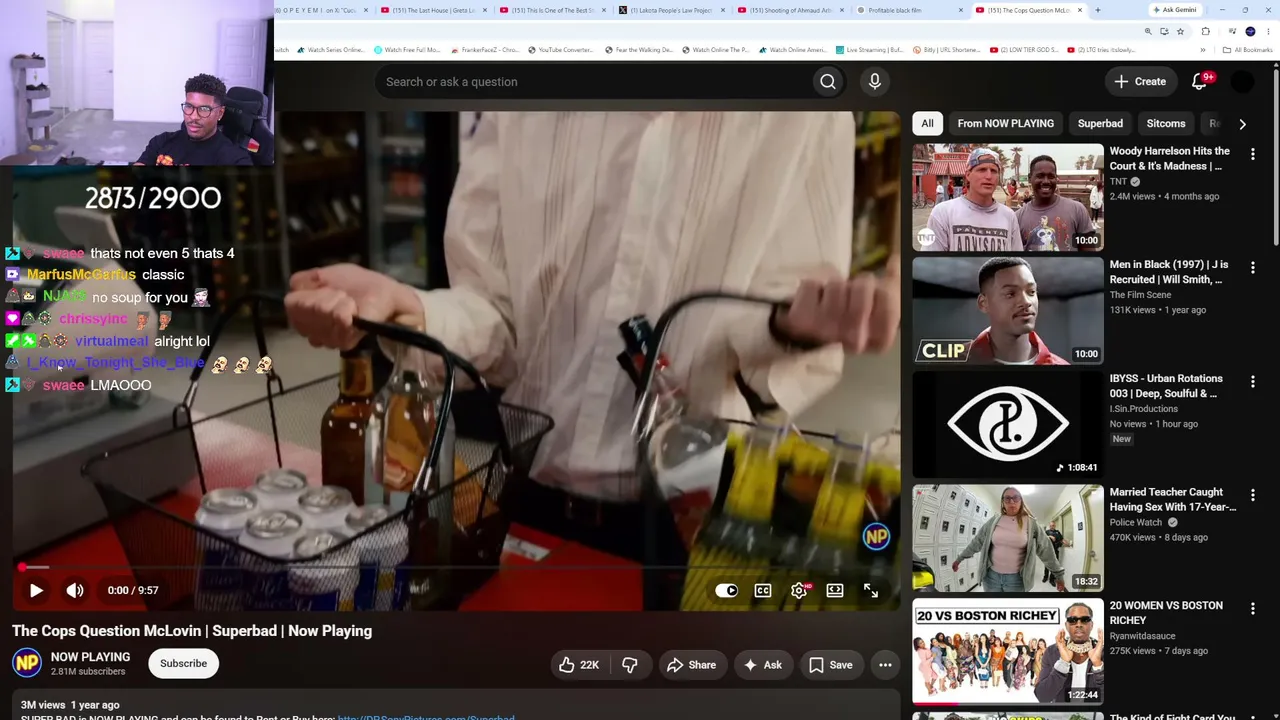
Task: Open IBYSS Urban Rotations mix thumbnail
Action: 1008,425
